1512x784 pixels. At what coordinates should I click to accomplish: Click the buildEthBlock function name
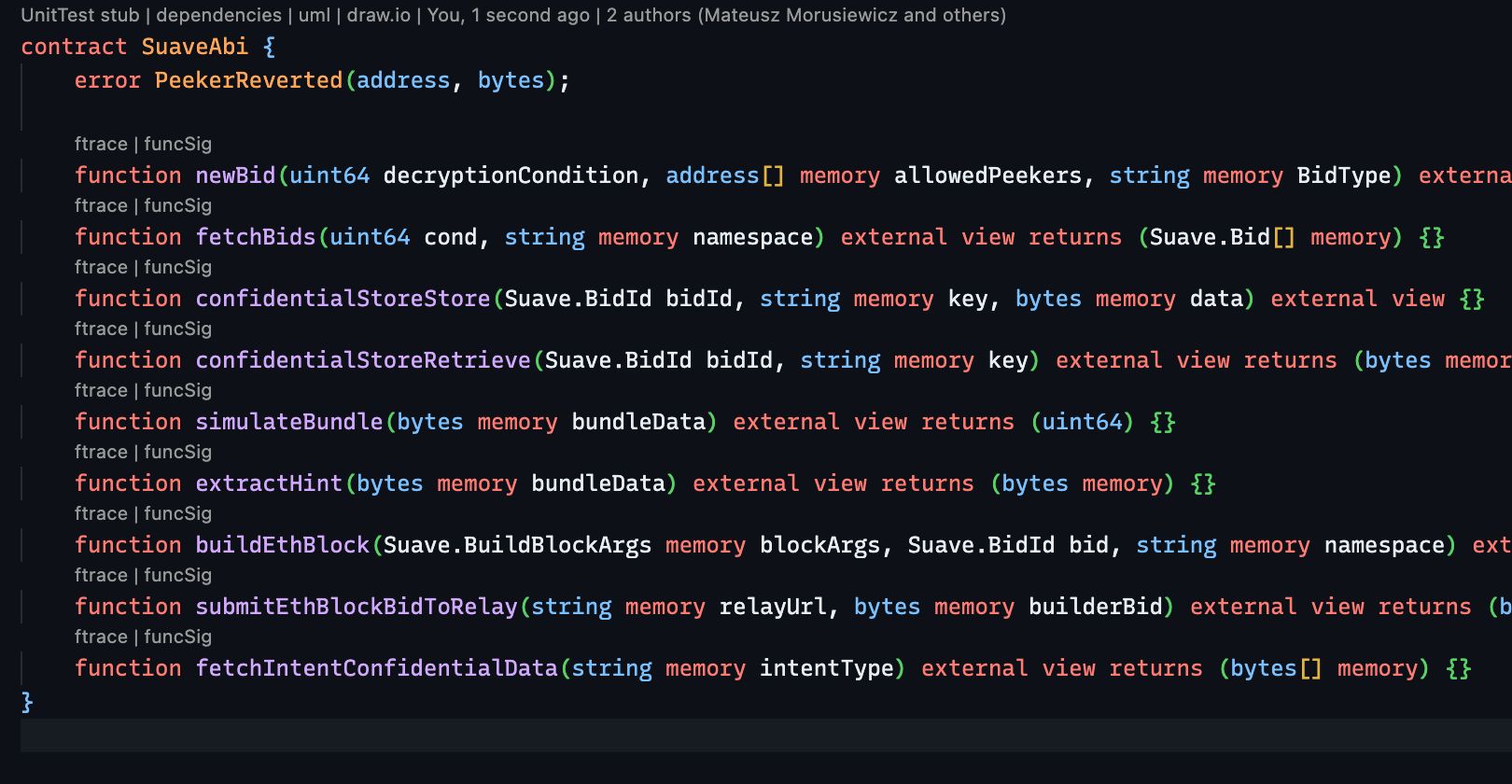(283, 545)
